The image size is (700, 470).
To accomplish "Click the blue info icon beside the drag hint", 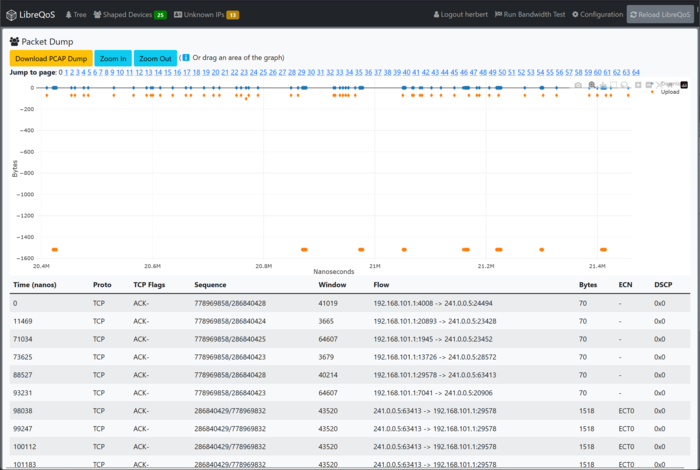I will coord(185,58).
